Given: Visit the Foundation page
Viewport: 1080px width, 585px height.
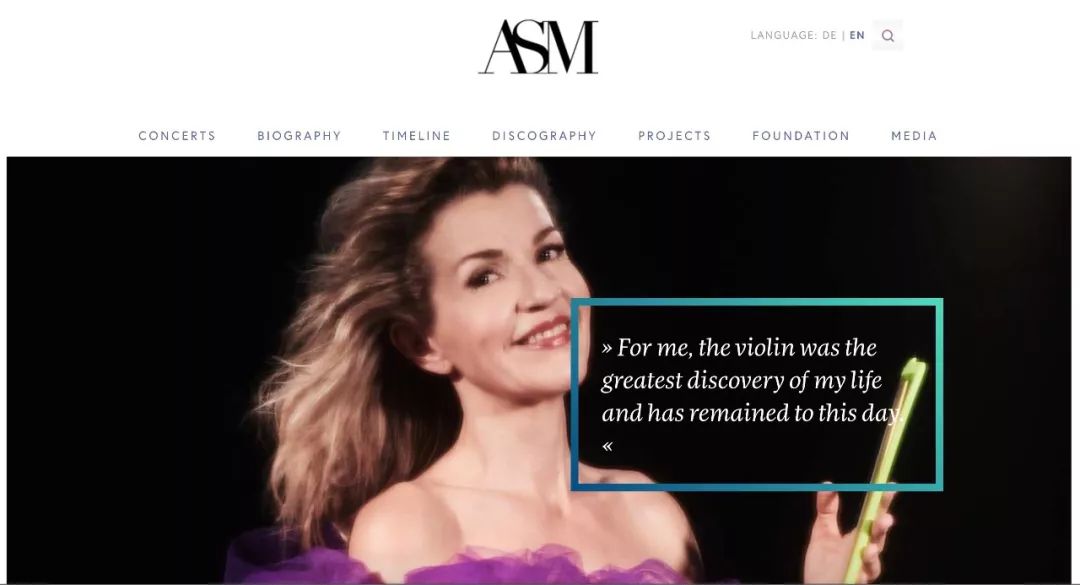Looking at the screenshot, I should pos(801,136).
